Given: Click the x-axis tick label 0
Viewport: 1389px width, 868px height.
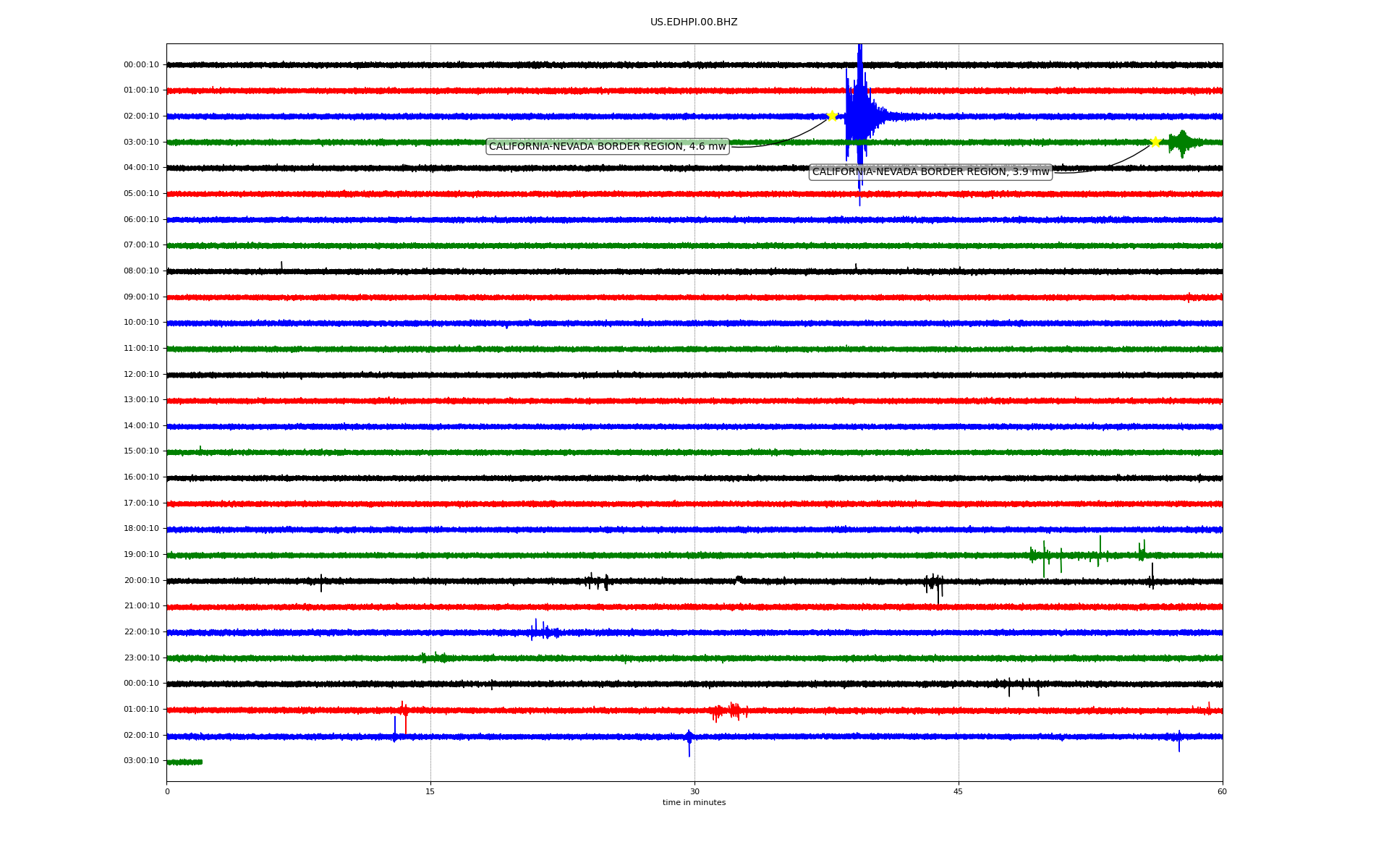Looking at the screenshot, I should point(167,792).
